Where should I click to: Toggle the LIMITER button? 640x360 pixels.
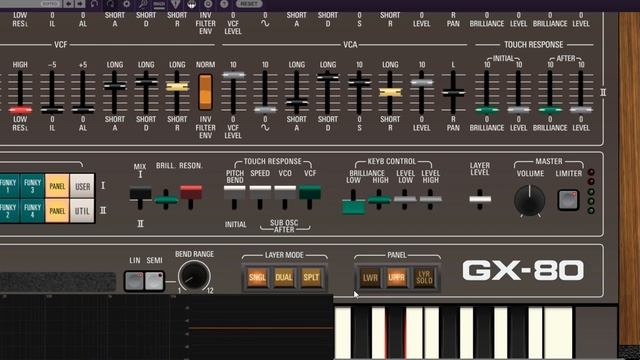click(568, 200)
